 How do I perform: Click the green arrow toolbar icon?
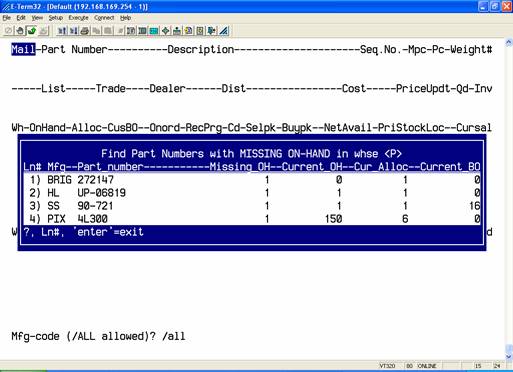tap(32, 31)
